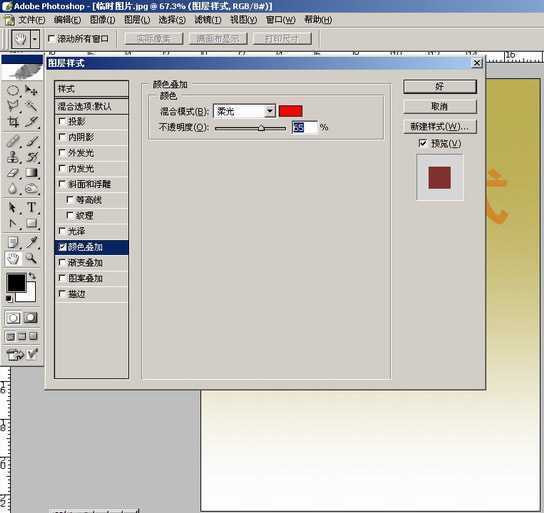Open the 编辑(E) menu
The height and width of the screenshot is (513, 544).
pos(68,20)
